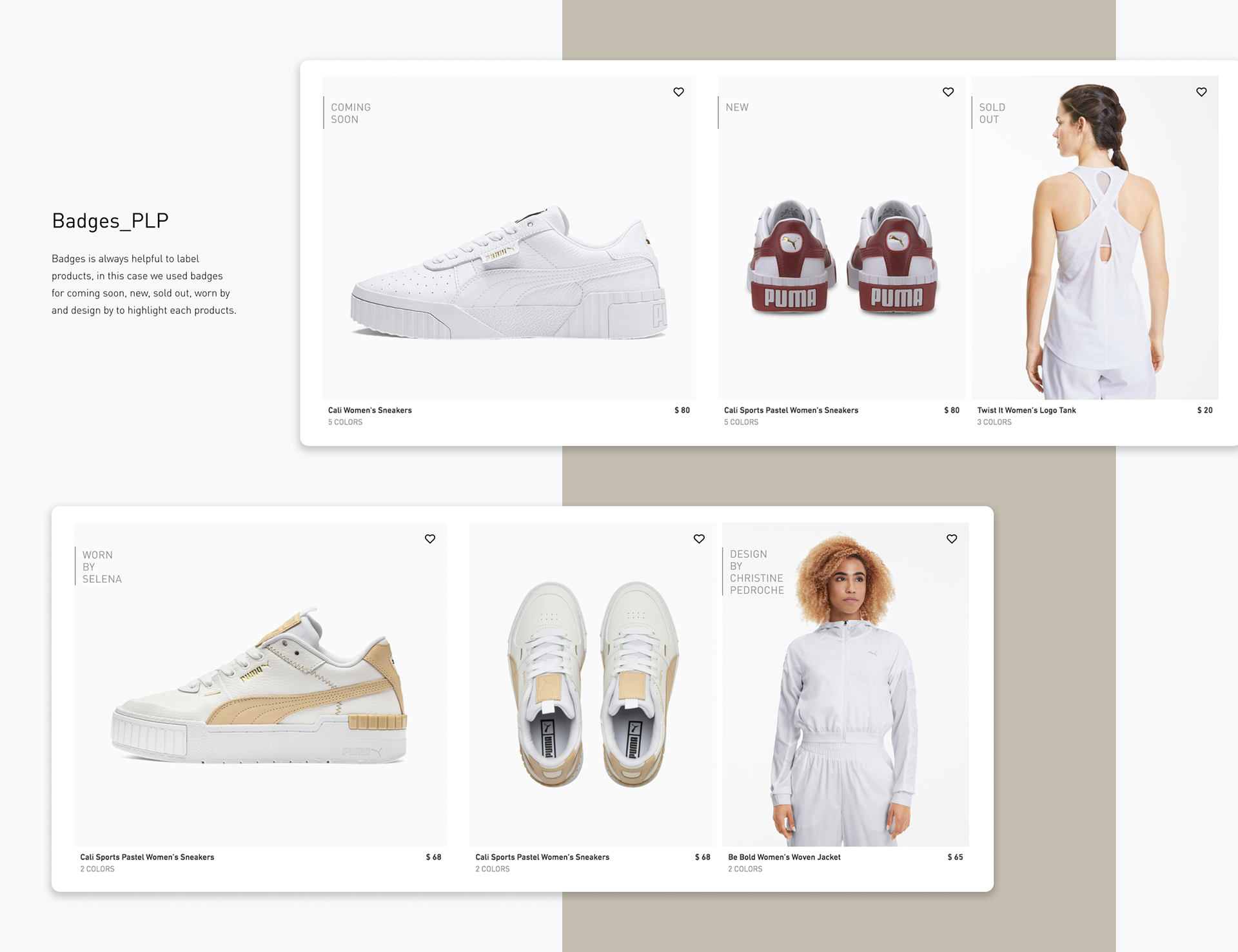
Task: Click the $80 price of Cali Women's Sneakers
Action: point(682,410)
